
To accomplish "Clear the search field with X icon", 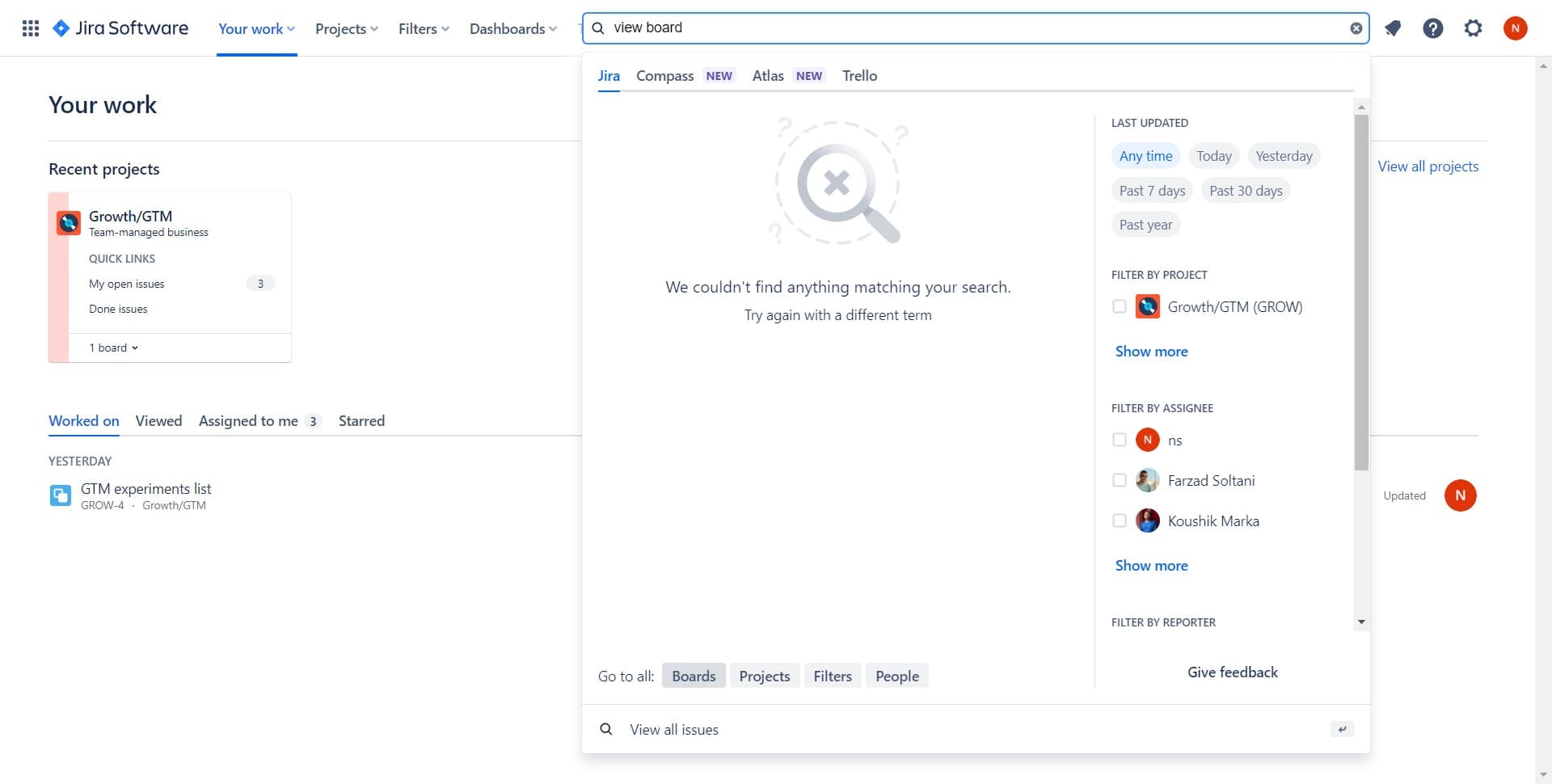I will point(1356,28).
